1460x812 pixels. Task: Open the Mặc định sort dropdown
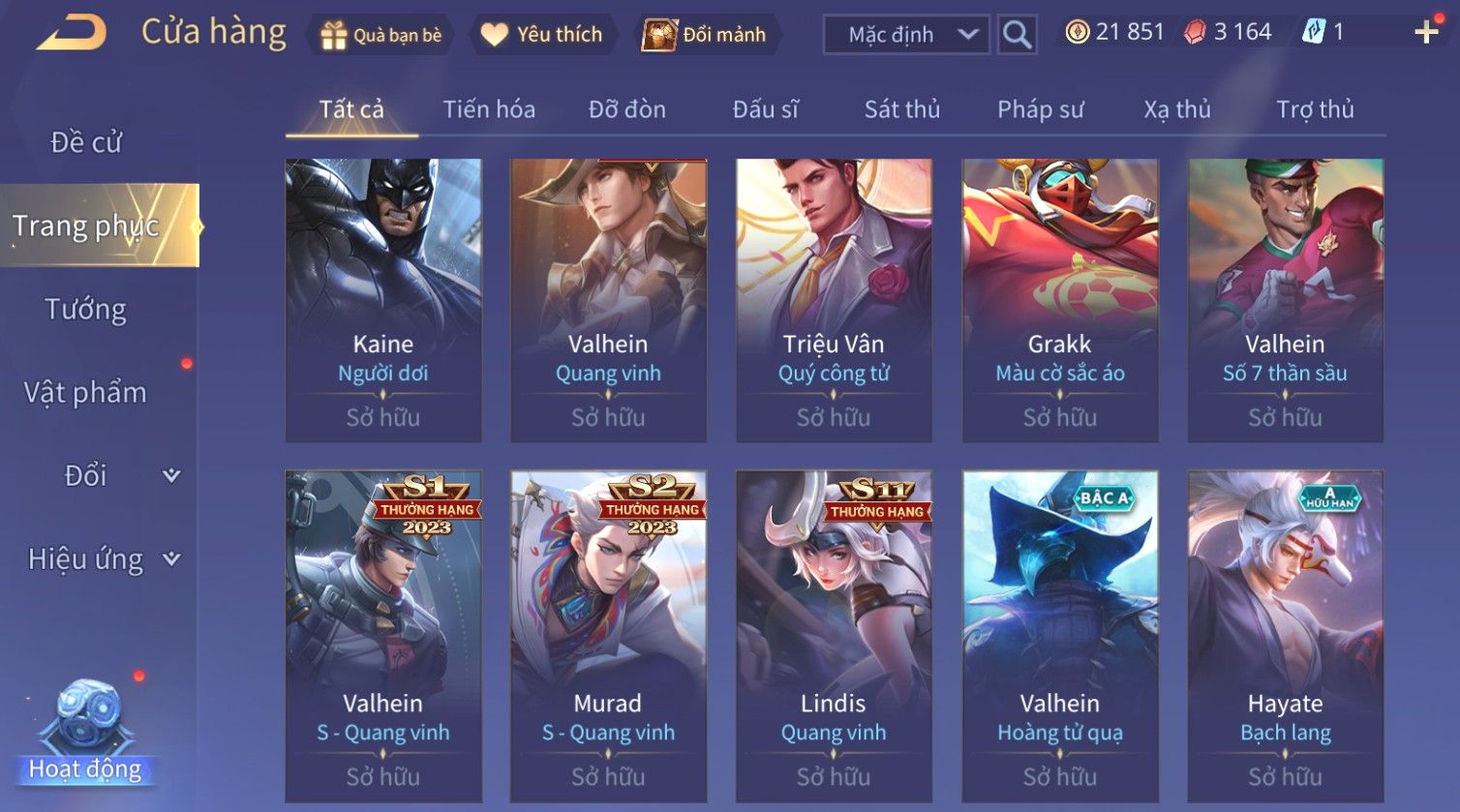pos(906,35)
